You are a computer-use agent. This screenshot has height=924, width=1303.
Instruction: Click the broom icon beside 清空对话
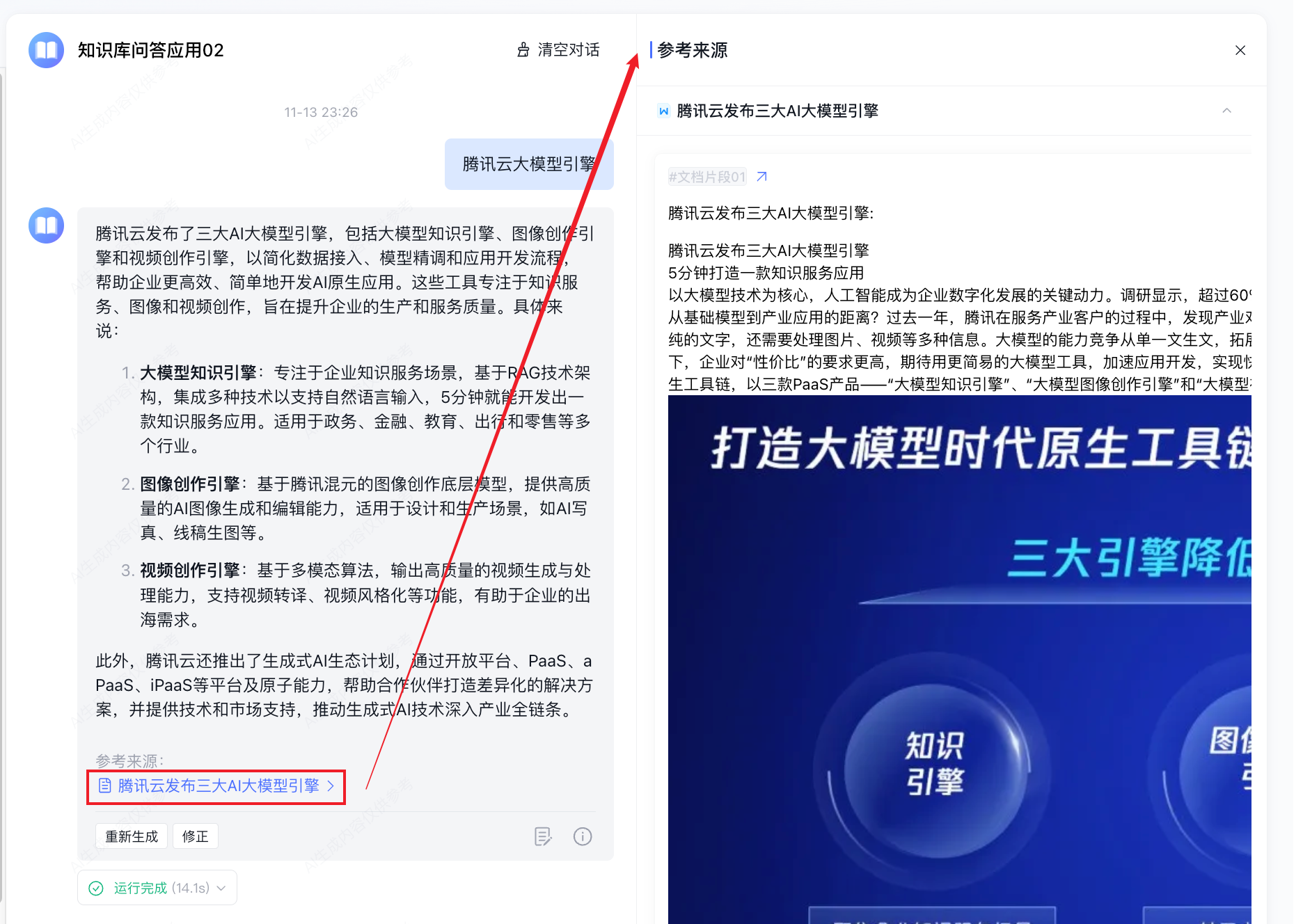[x=523, y=50]
